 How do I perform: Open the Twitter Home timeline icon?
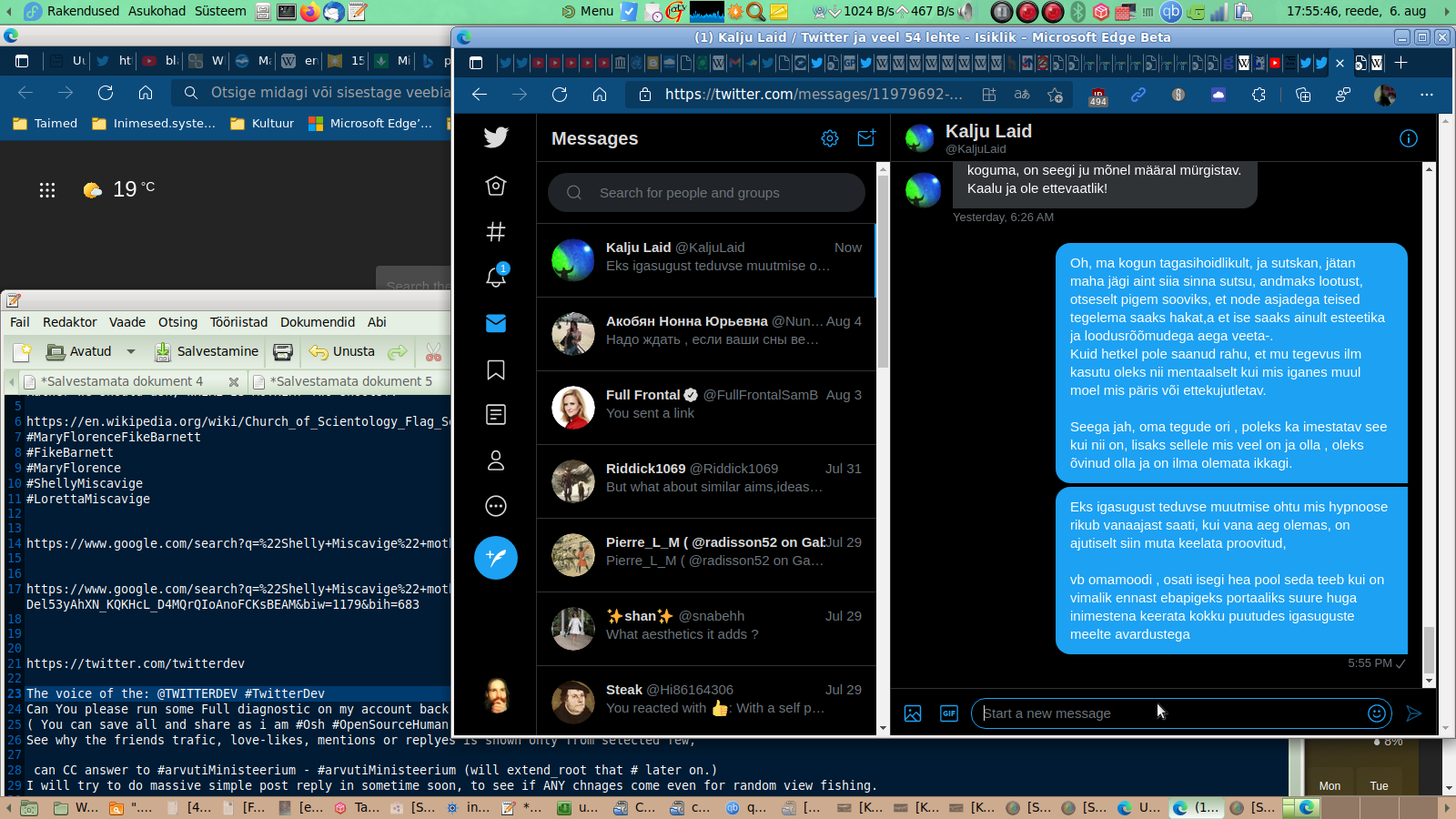click(x=496, y=186)
